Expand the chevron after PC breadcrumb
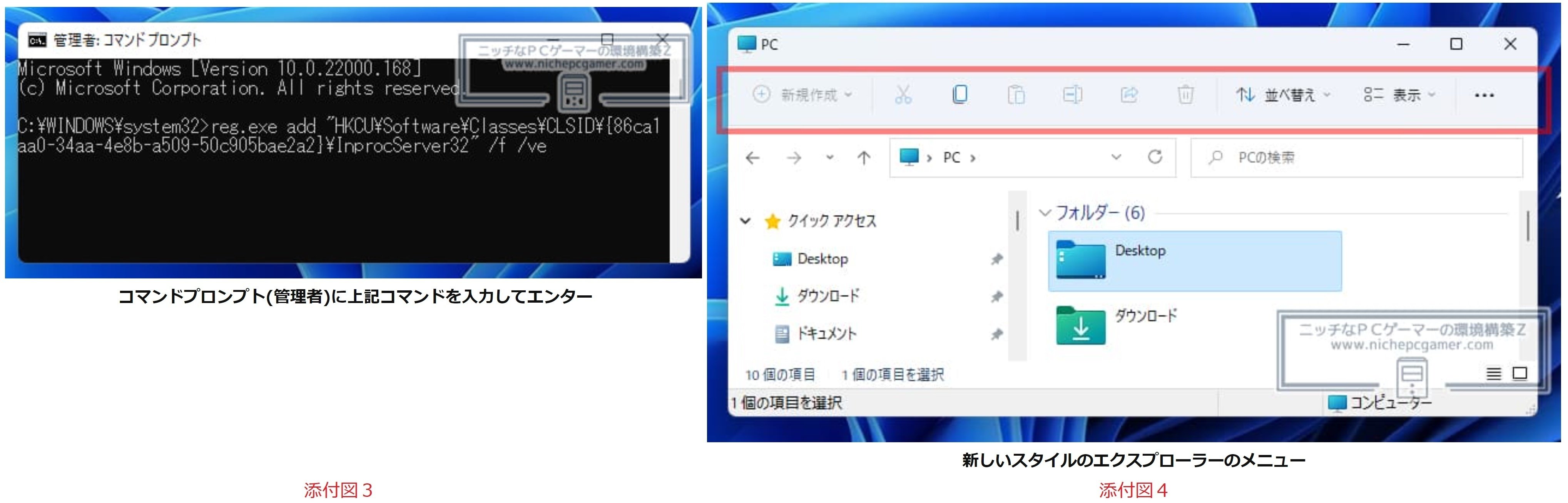 click(973, 158)
